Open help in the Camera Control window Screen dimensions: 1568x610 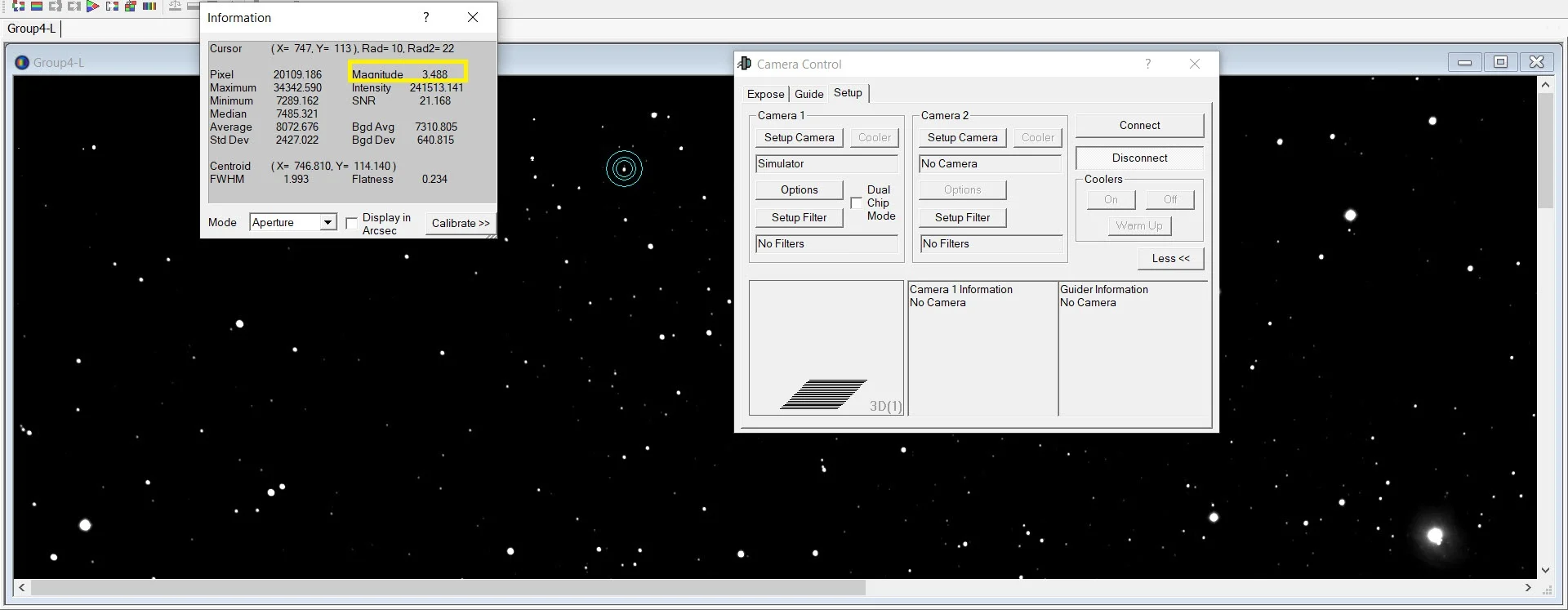coord(1147,64)
